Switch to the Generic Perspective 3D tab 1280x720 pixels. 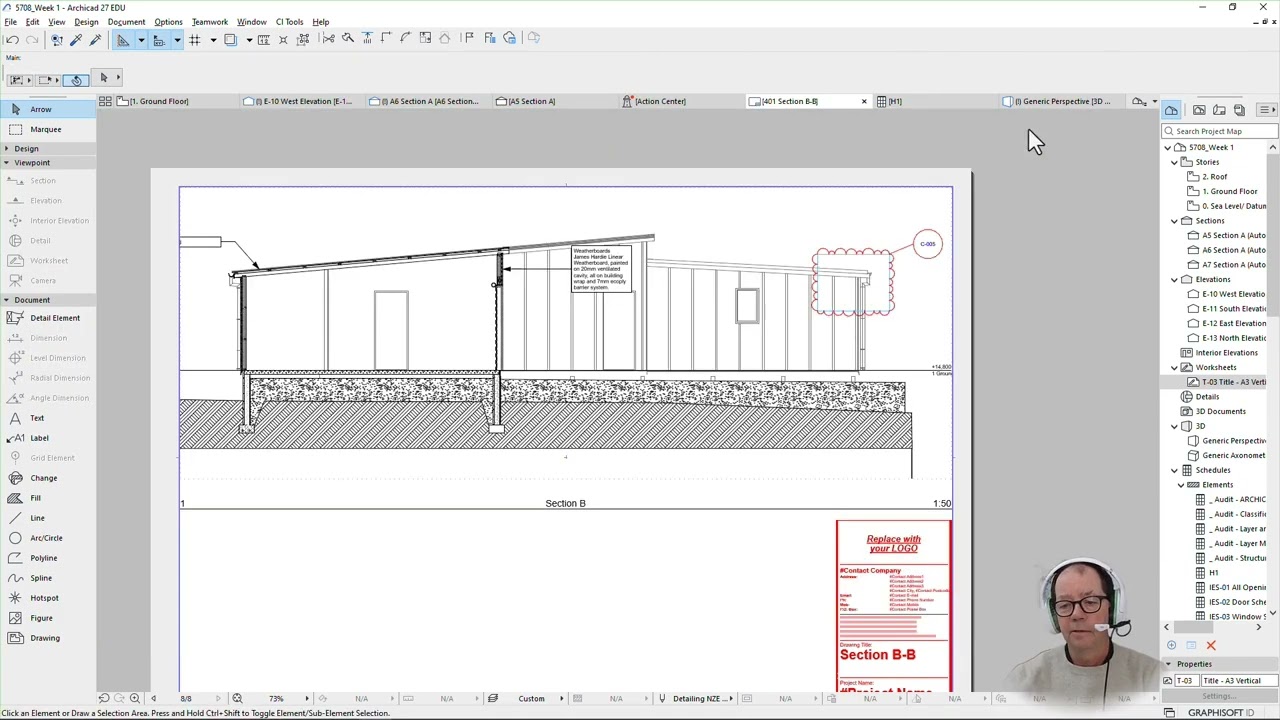coord(1061,101)
